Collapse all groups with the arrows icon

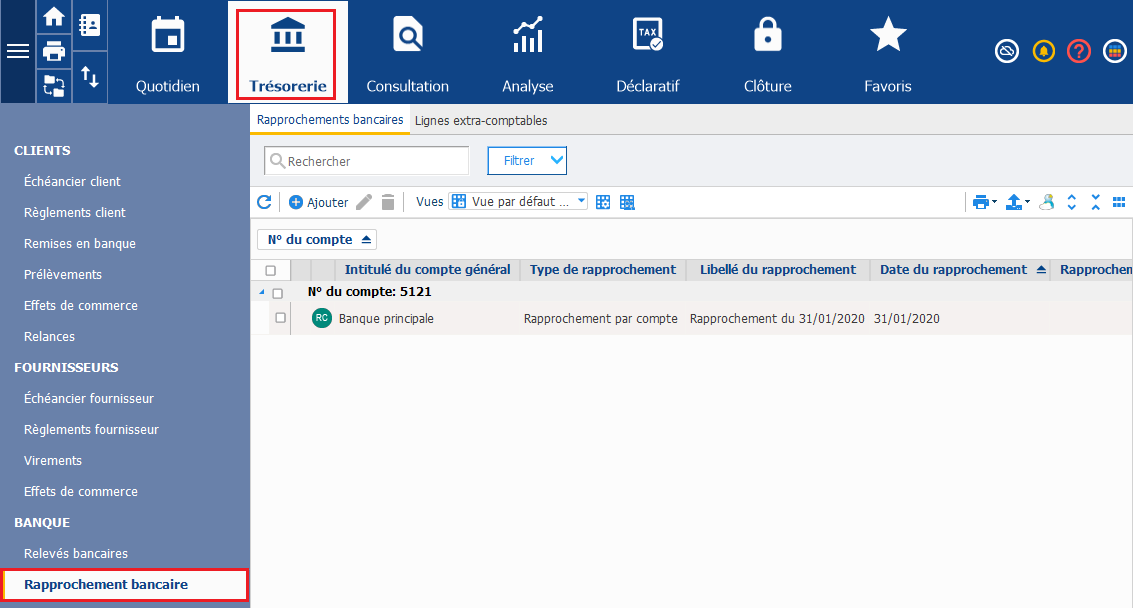click(1095, 202)
